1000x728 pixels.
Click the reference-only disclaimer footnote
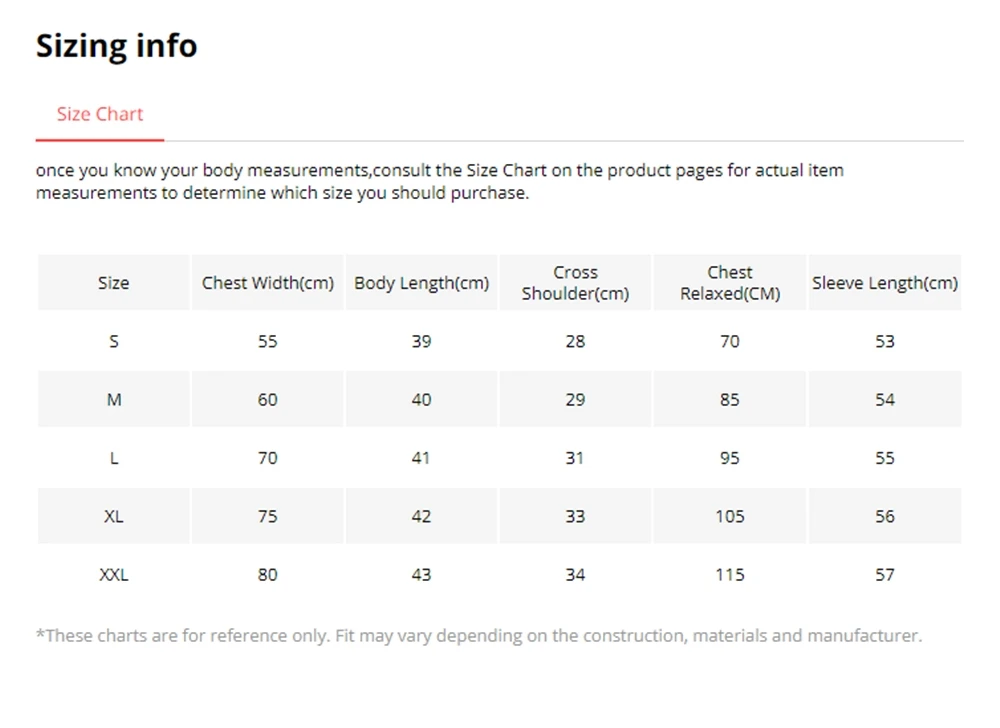pos(479,636)
